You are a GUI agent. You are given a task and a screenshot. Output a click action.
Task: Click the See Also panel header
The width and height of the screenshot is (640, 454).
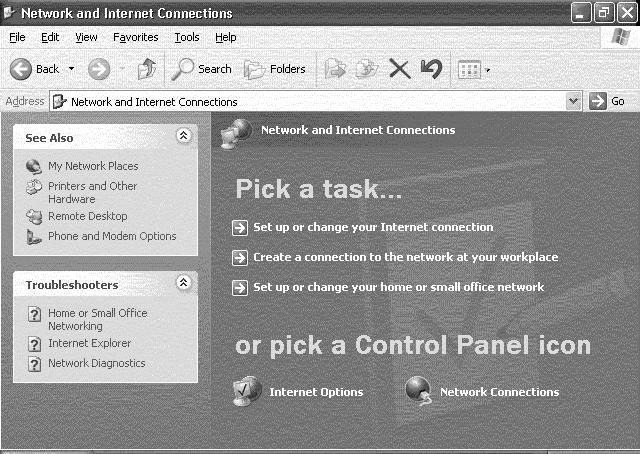coord(105,138)
